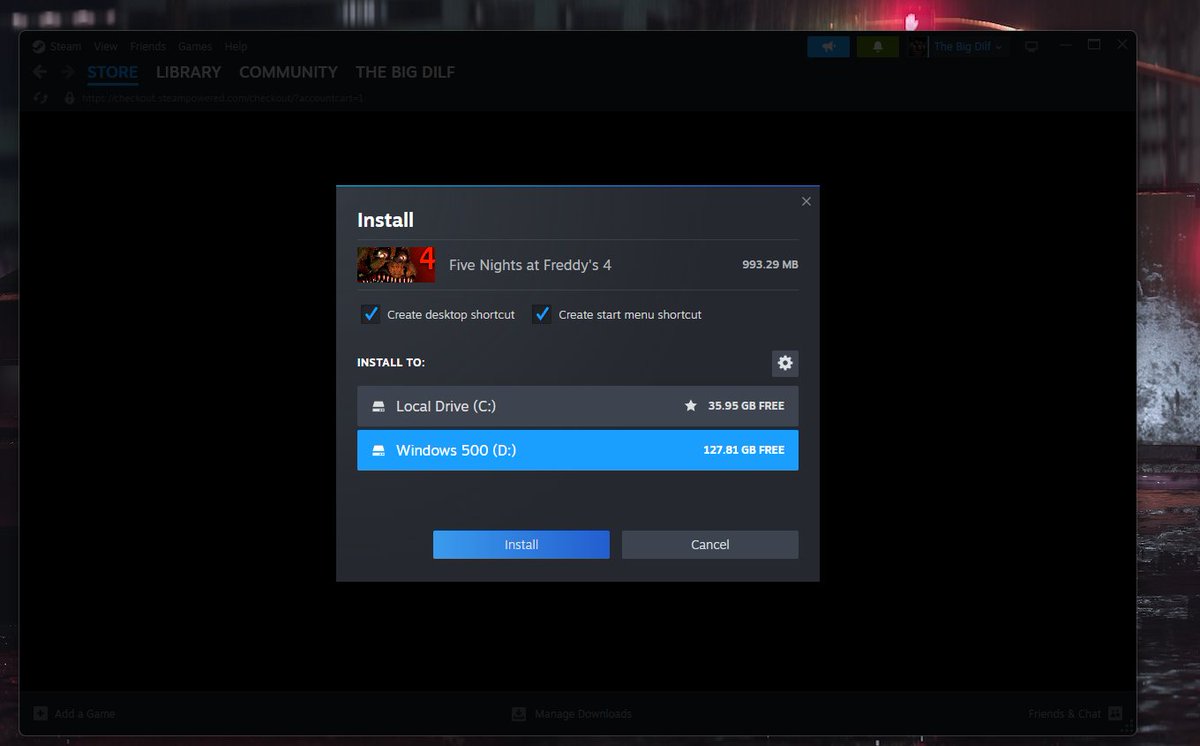Expand The Big Dilf account dropdown
This screenshot has height=746, width=1200.
969,46
